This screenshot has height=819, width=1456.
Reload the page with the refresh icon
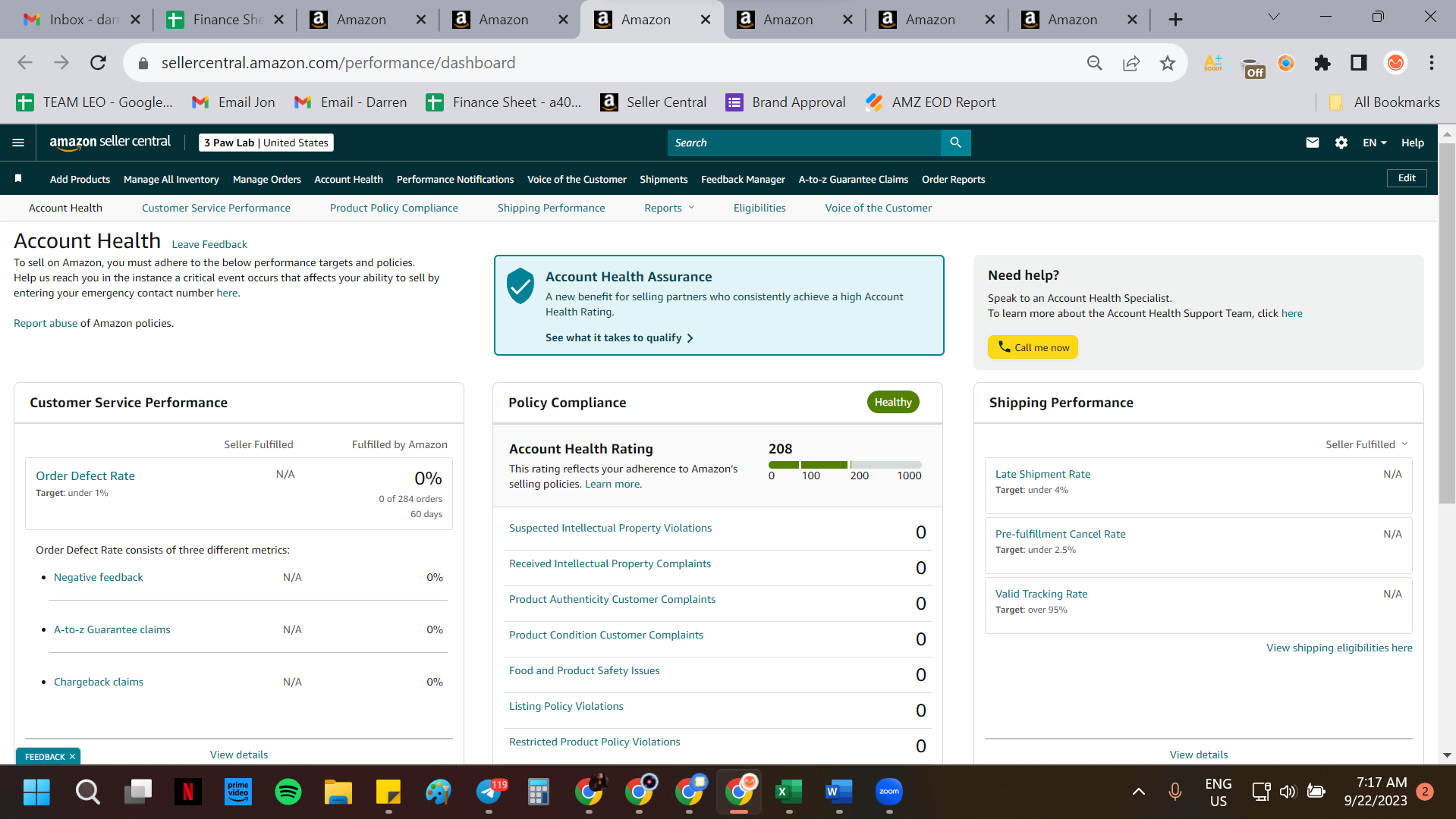(98, 63)
